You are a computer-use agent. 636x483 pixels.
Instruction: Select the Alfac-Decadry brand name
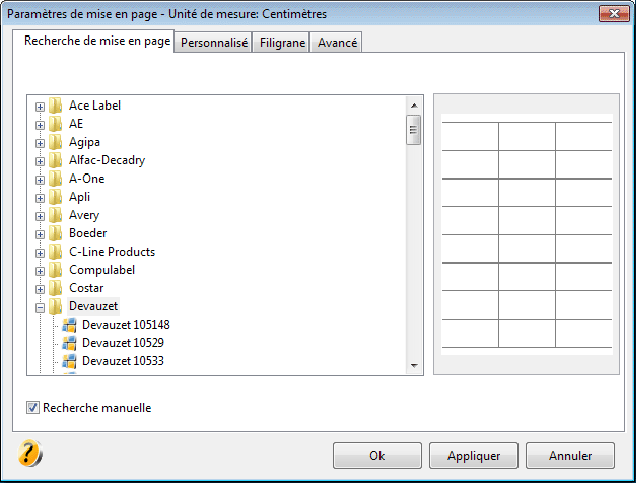tap(107, 160)
